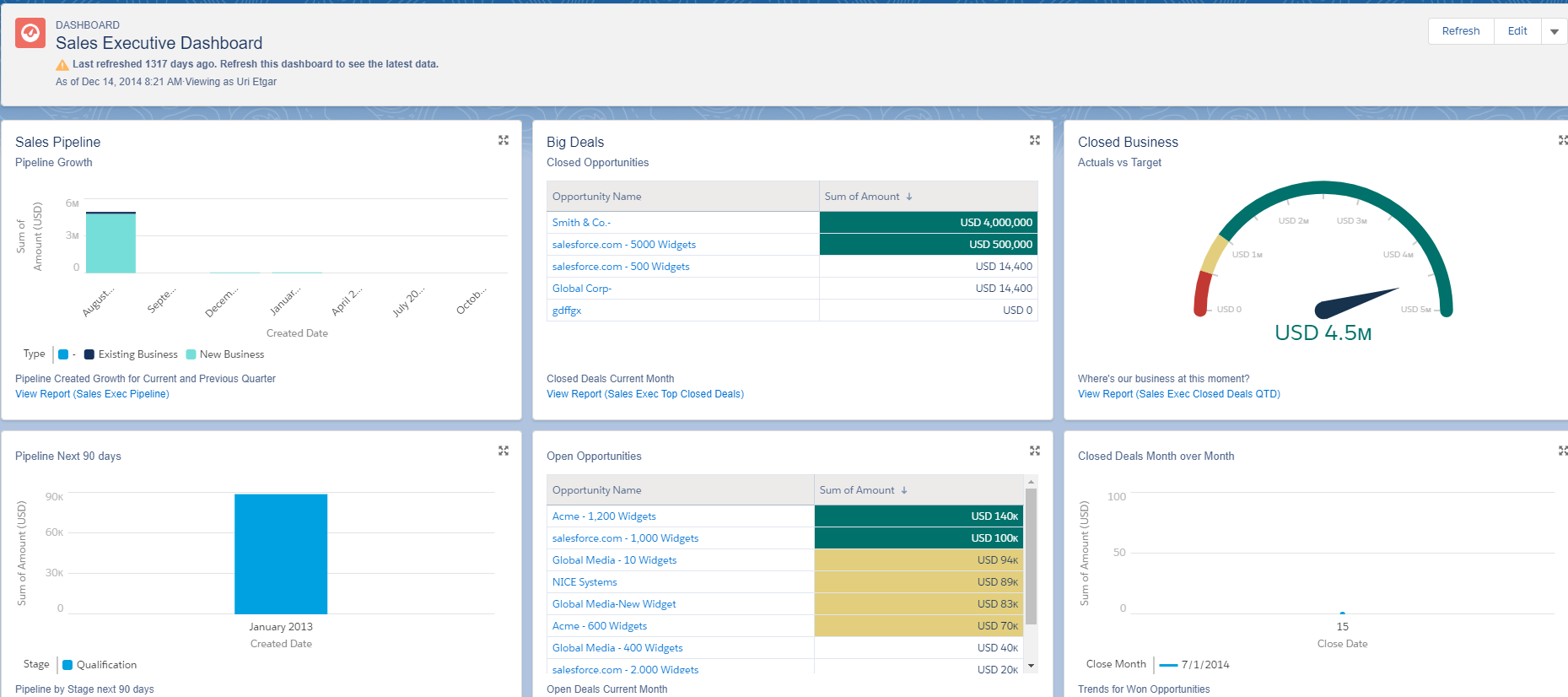Click the USD 4.5M gauge value
Viewport: 1568px width, 697px height.
1323,333
